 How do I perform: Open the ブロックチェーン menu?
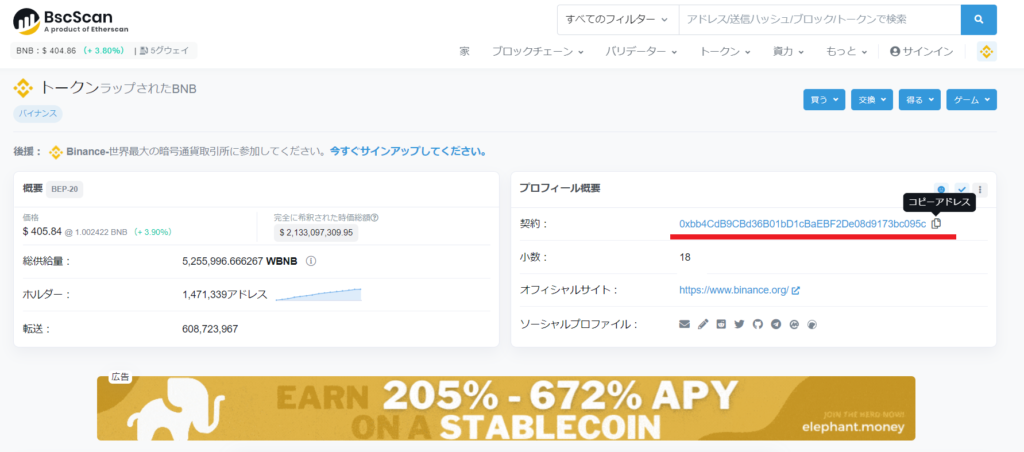pos(537,52)
